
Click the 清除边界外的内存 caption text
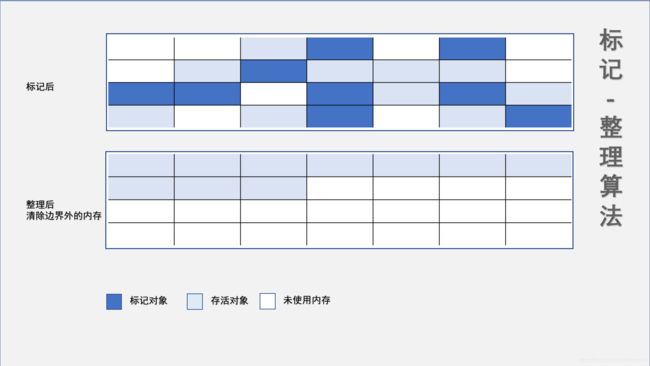[x=64, y=216]
